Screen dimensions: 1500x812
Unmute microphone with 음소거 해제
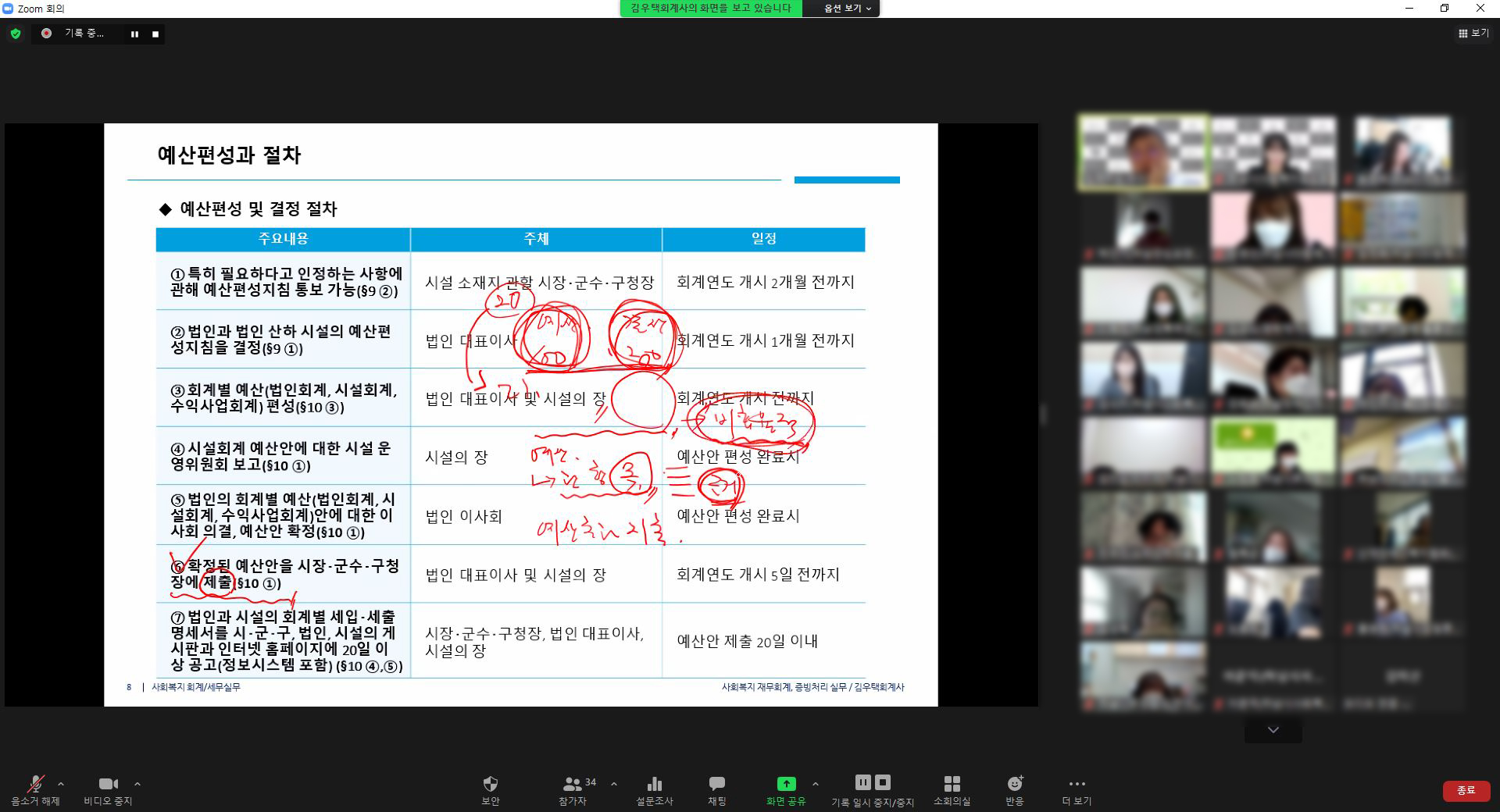(35, 784)
